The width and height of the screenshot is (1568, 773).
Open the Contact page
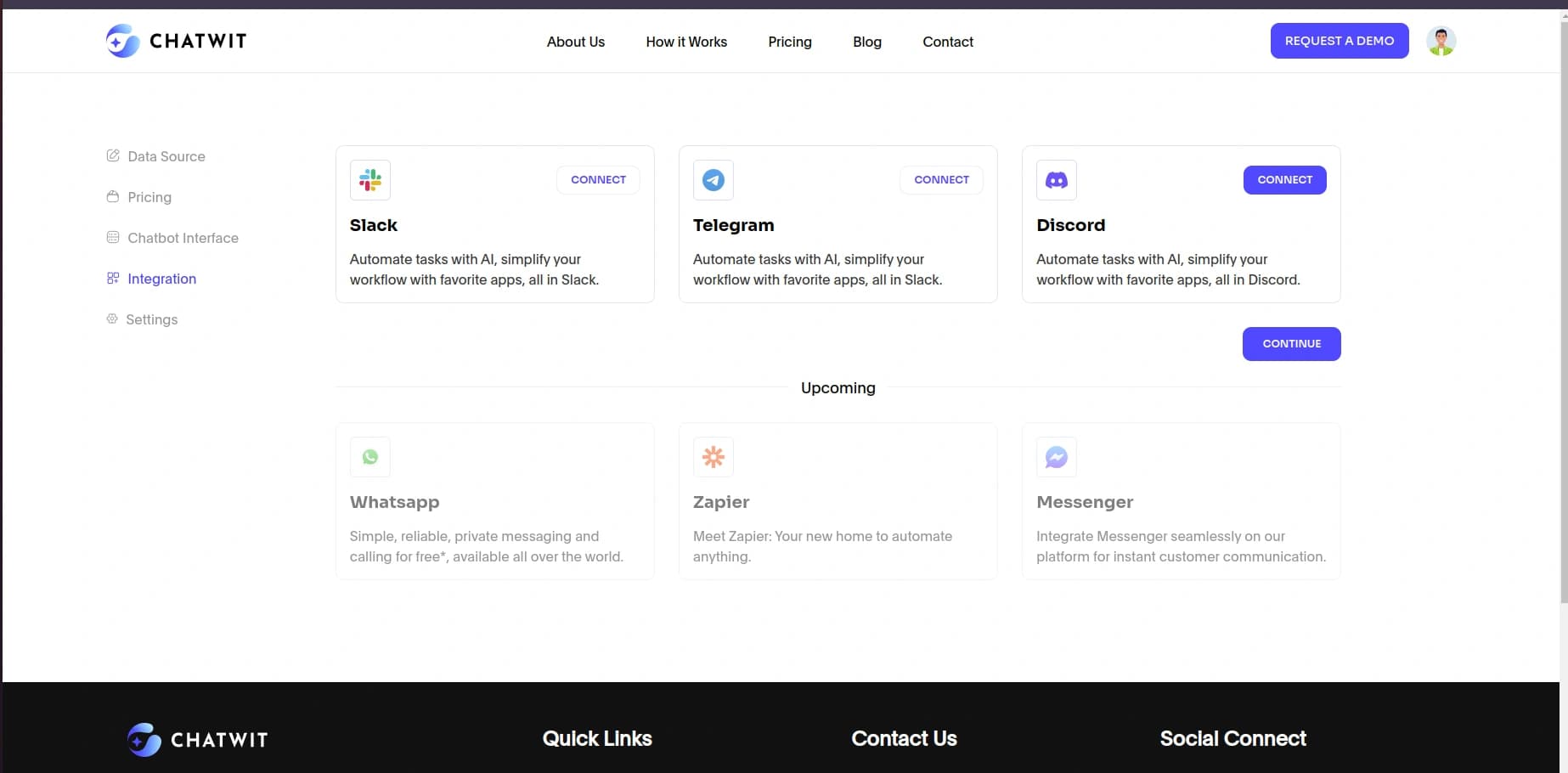tap(948, 42)
